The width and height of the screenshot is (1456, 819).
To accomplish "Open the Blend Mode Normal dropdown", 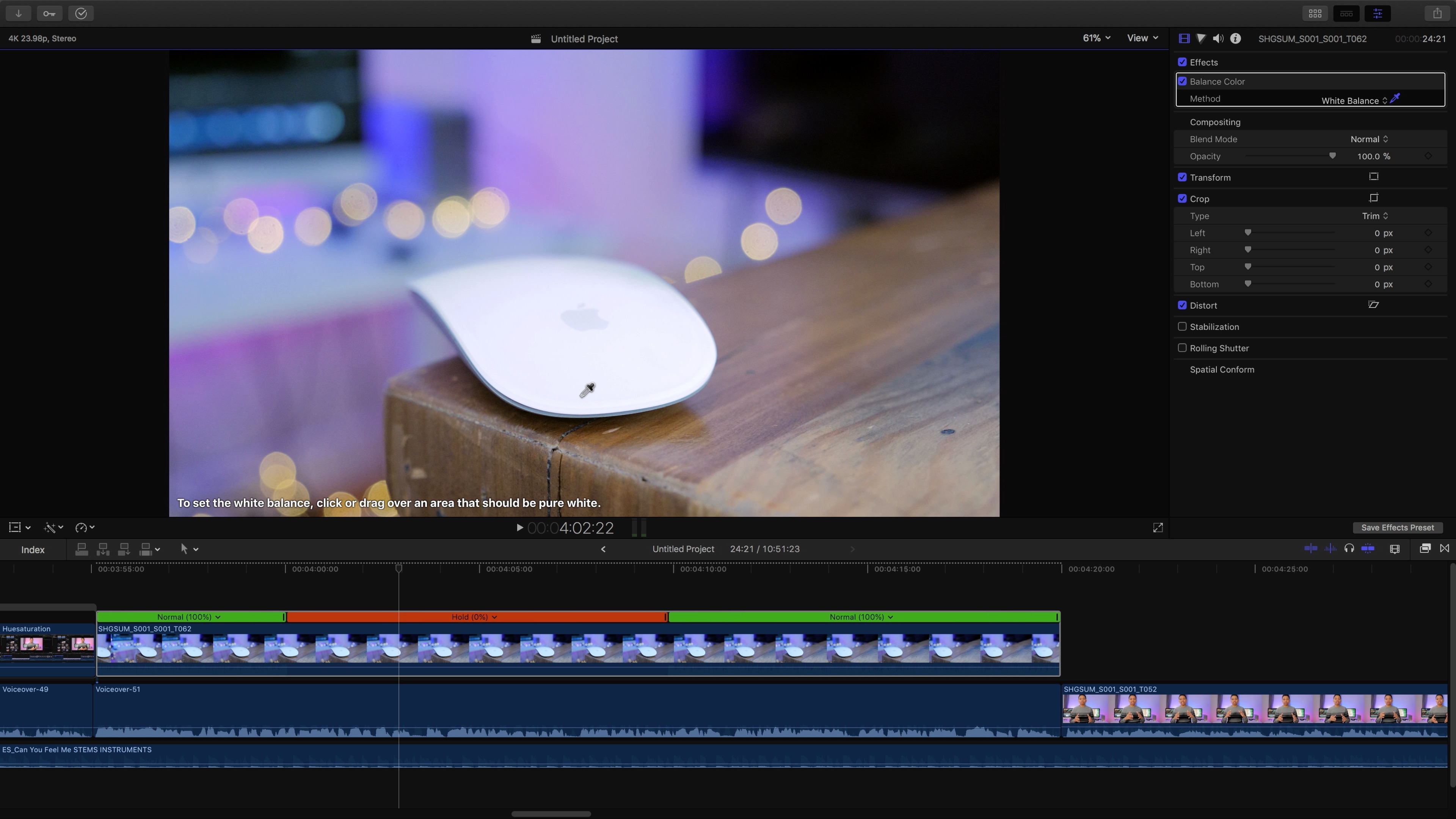I will 1369,139.
